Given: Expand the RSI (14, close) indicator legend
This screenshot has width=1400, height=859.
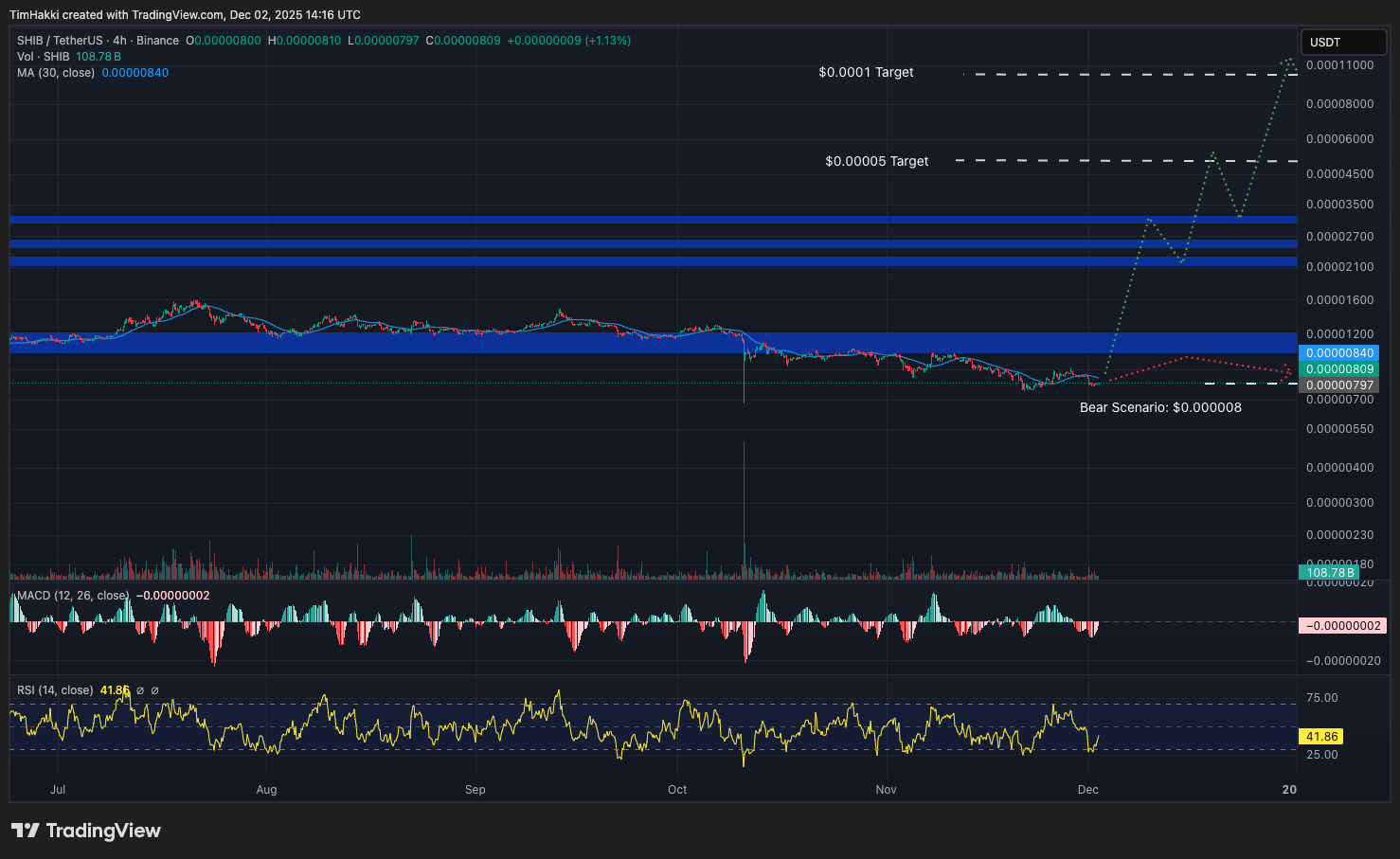Looking at the screenshot, I should click(x=55, y=690).
